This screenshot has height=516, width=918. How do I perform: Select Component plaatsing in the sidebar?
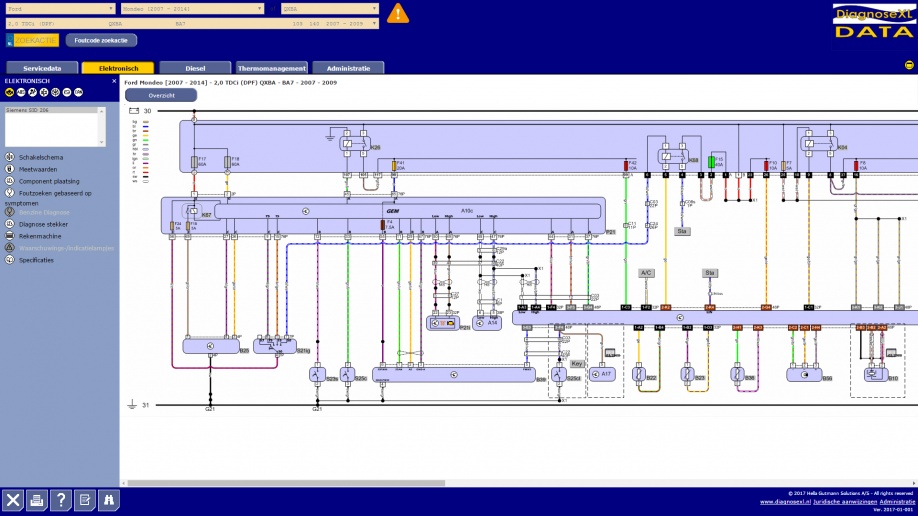[x=47, y=181]
